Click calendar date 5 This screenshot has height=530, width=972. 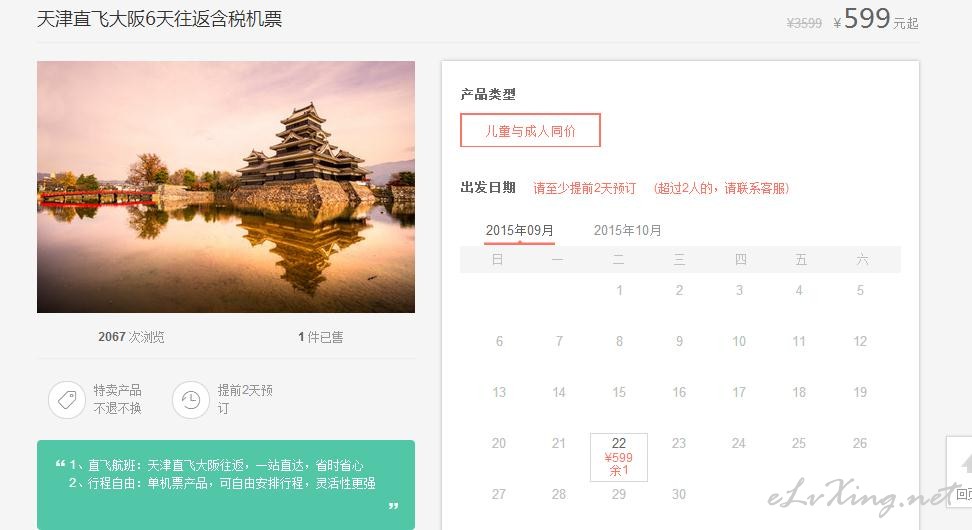tap(860, 290)
